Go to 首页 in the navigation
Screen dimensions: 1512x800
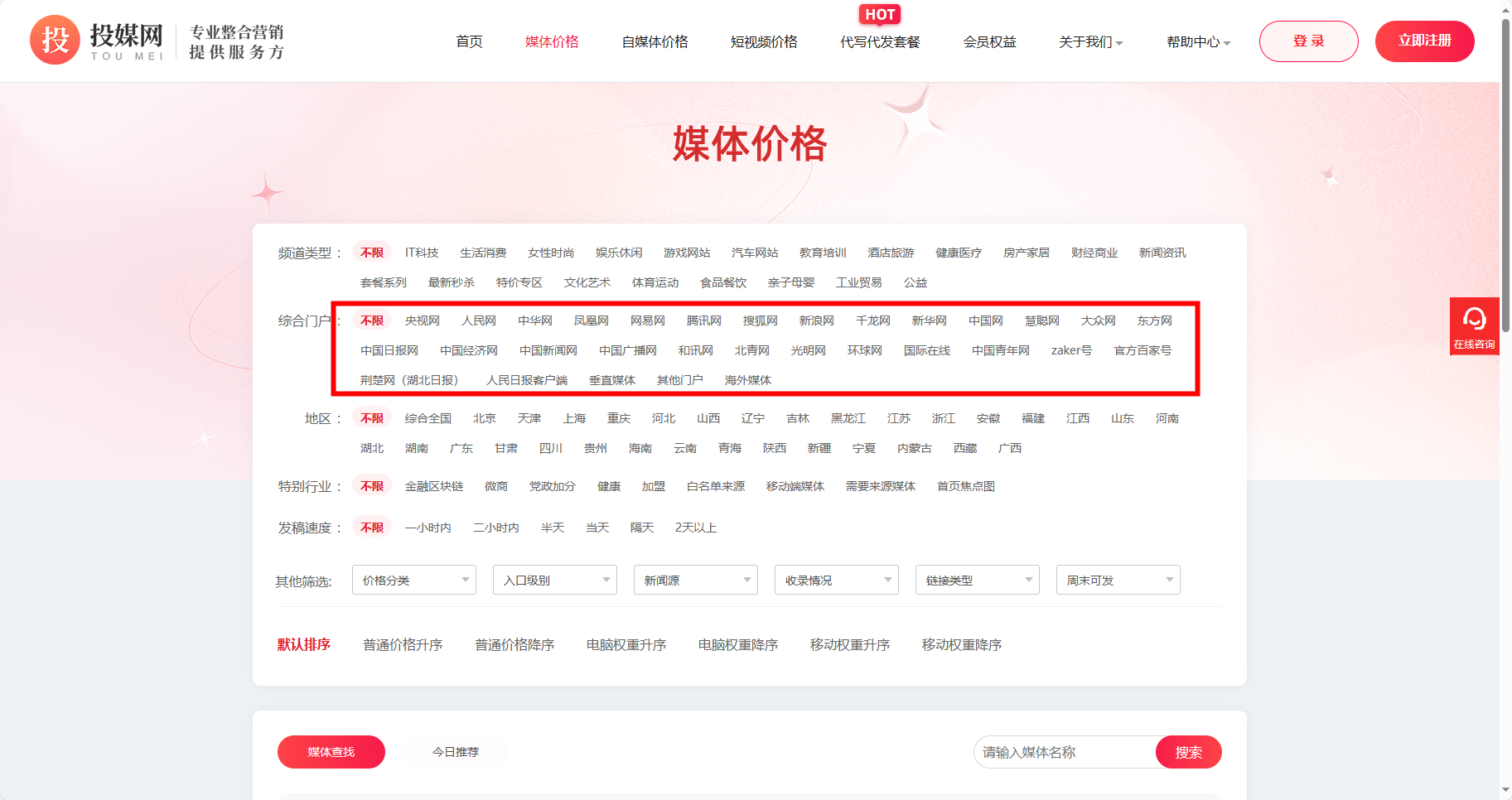[469, 41]
